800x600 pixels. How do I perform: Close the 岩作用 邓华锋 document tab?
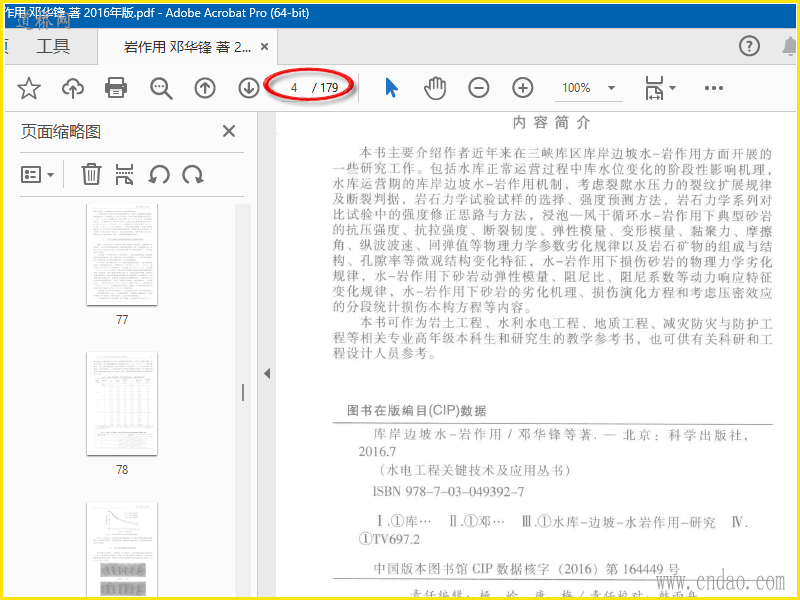coord(264,47)
